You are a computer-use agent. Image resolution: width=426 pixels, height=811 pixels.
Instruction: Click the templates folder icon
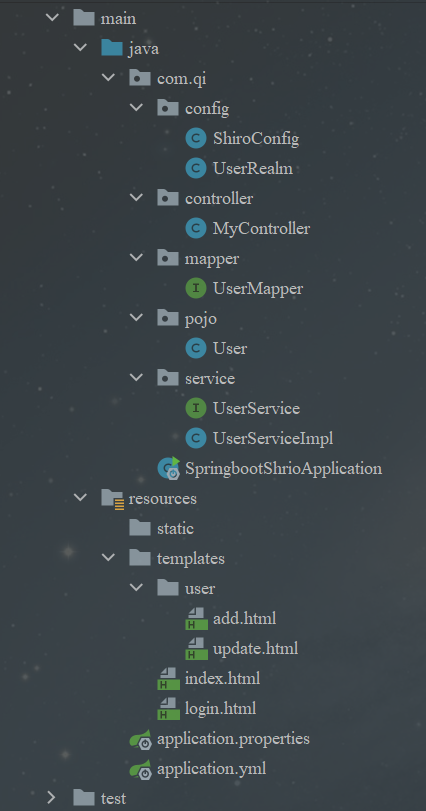pyautogui.click(x=140, y=558)
